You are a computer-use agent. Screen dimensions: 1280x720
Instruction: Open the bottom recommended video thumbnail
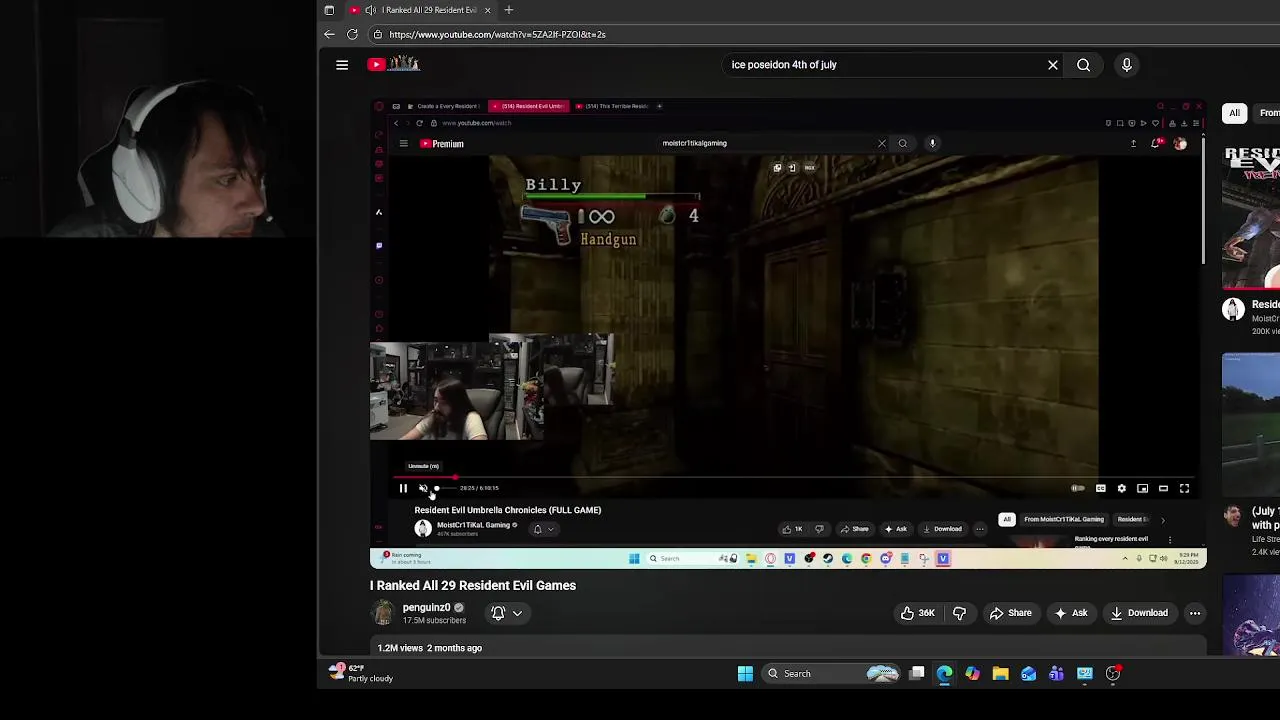pos(1251,617)
